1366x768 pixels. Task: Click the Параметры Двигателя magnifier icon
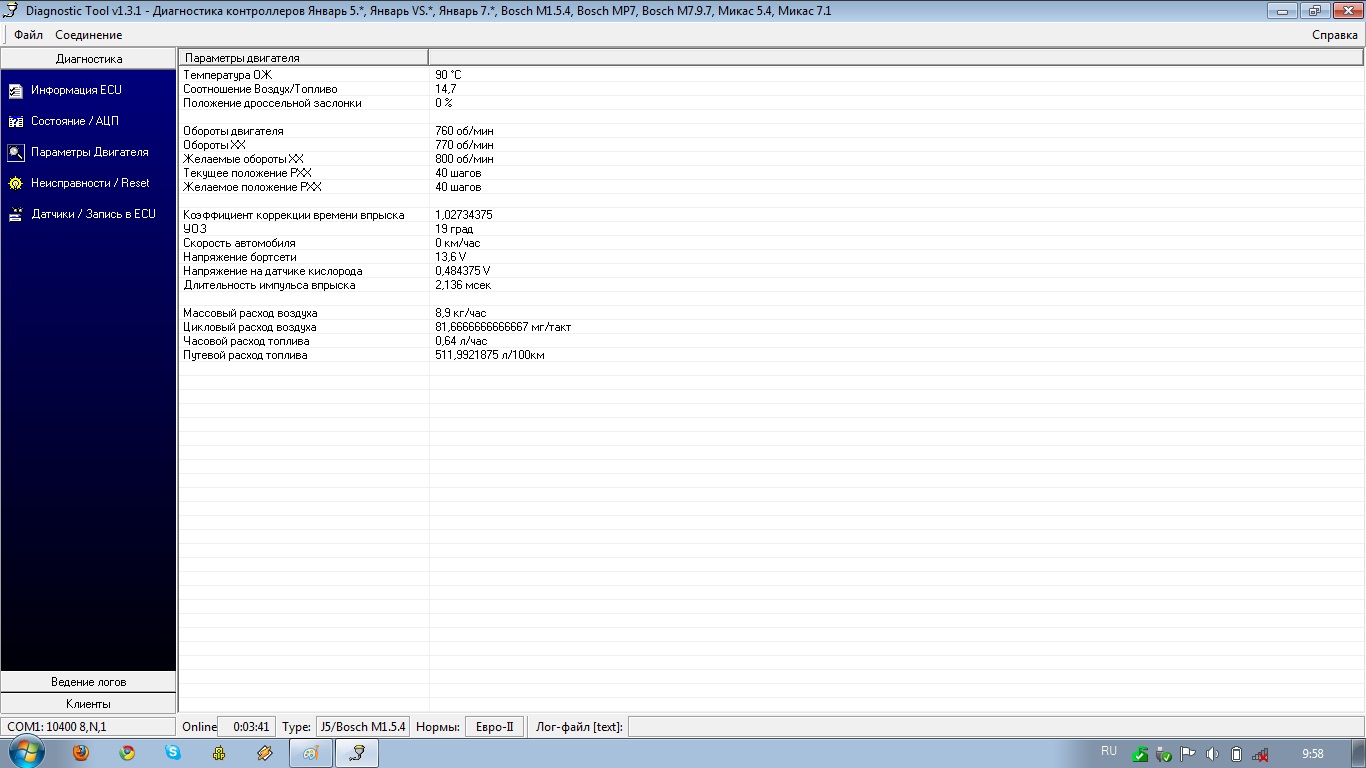(x=15, y=153)
